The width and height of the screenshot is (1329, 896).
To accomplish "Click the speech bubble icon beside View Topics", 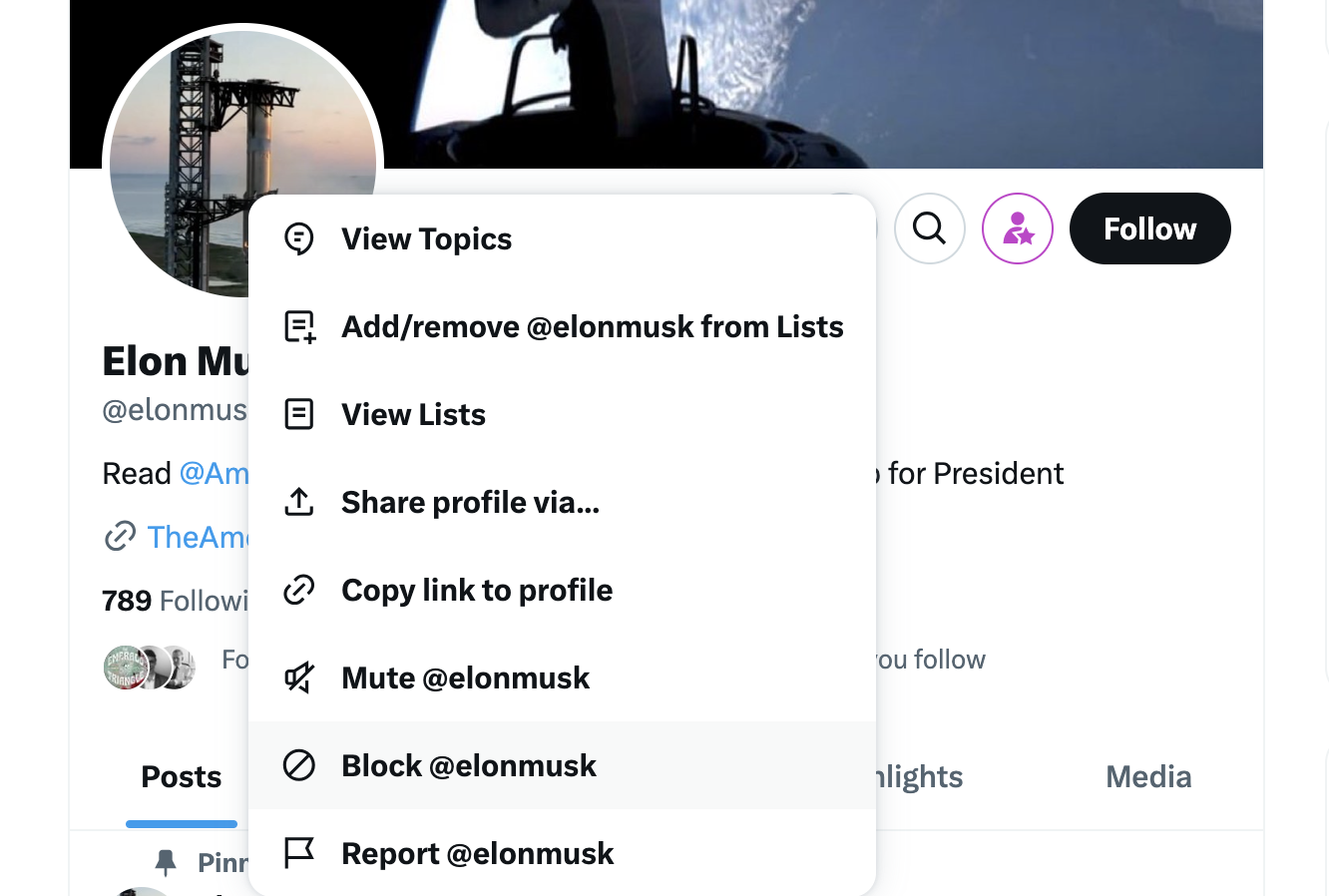I will (x=299, y=238).
